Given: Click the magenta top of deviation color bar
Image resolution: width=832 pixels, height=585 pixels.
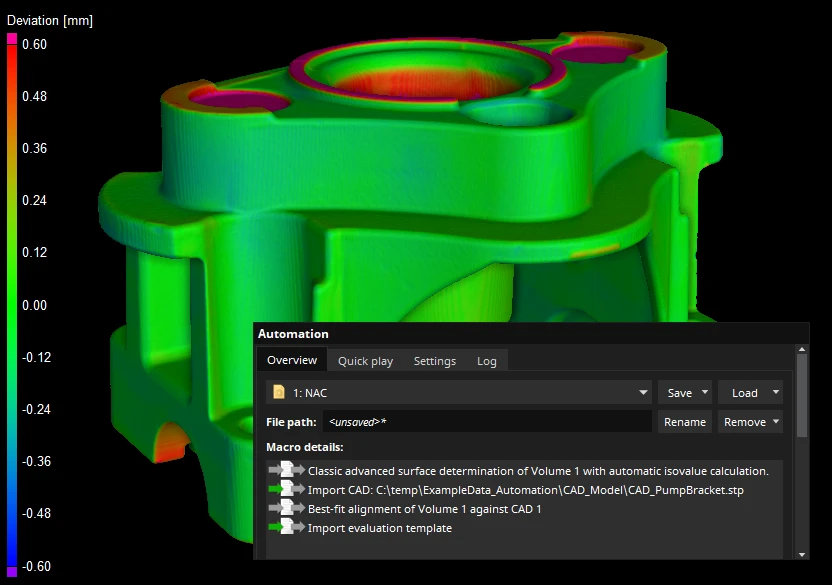Looking at the screenshot, I should (x=12, y=39).
